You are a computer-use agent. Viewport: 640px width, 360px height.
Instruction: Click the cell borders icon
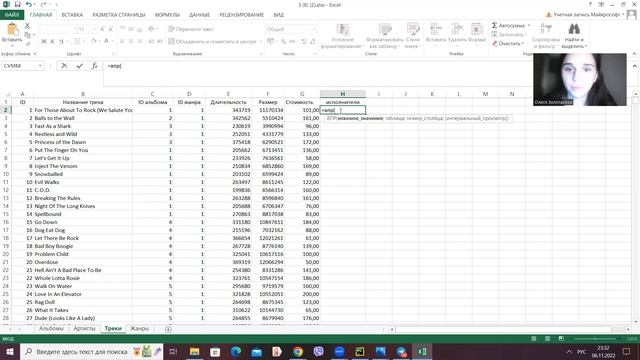pos(77,41)
